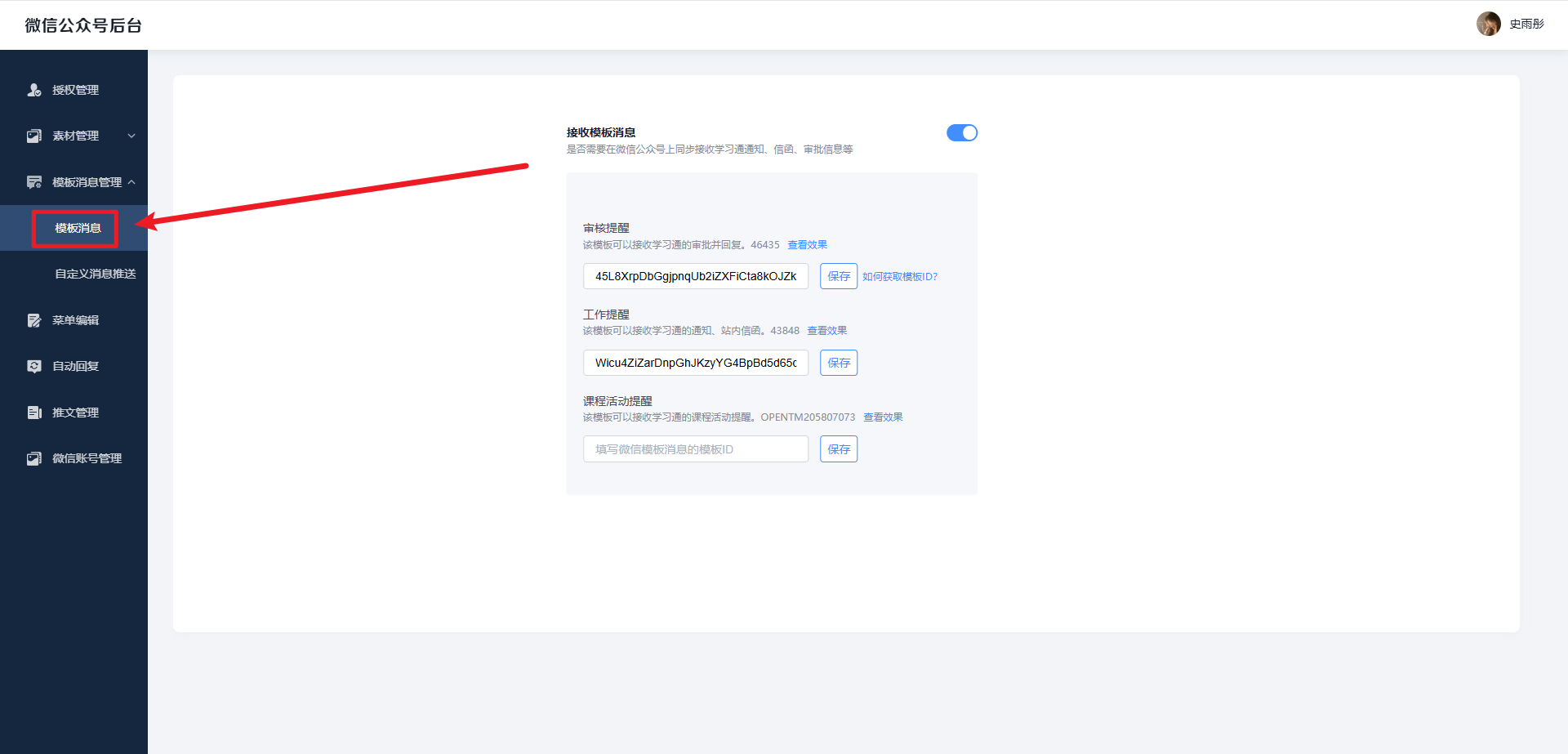Select the 模板消息 submenu item
The height and width of the screenshot is (754, 1568).
(78, 228)
